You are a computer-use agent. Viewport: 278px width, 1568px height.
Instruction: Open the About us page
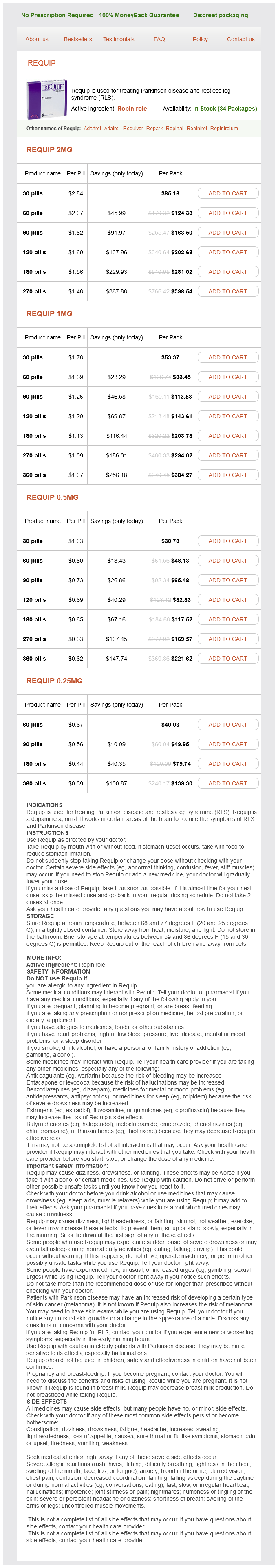pyautogui.click(x=37, y=40)
